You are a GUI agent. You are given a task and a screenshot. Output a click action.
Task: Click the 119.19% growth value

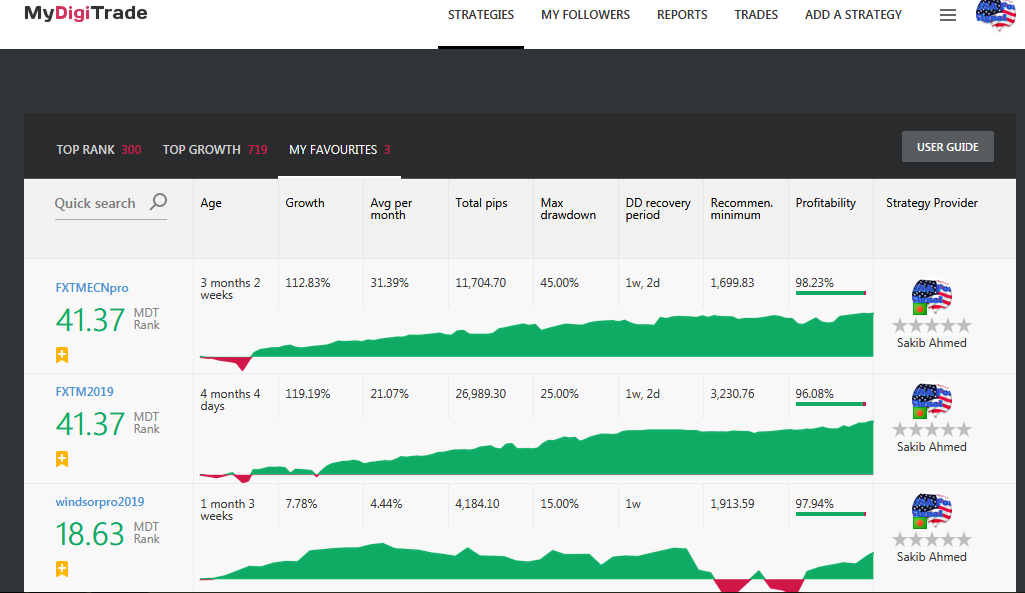(x=308, y=394)
